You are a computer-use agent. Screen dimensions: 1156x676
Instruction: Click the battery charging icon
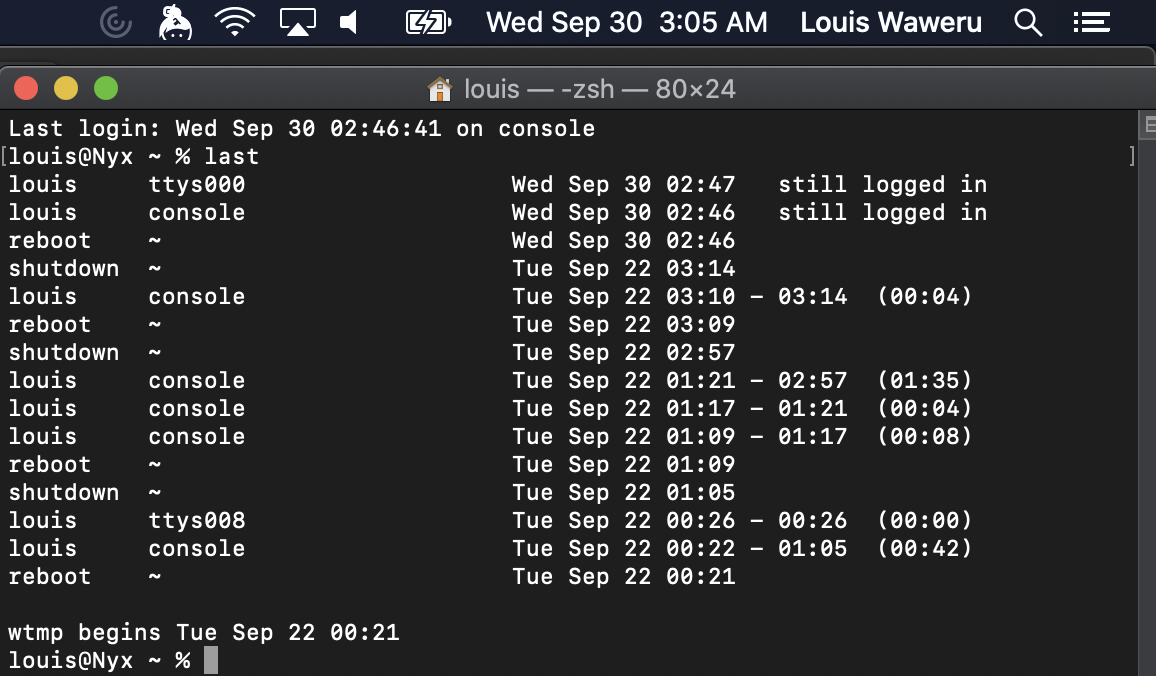(x=428, y=22)
